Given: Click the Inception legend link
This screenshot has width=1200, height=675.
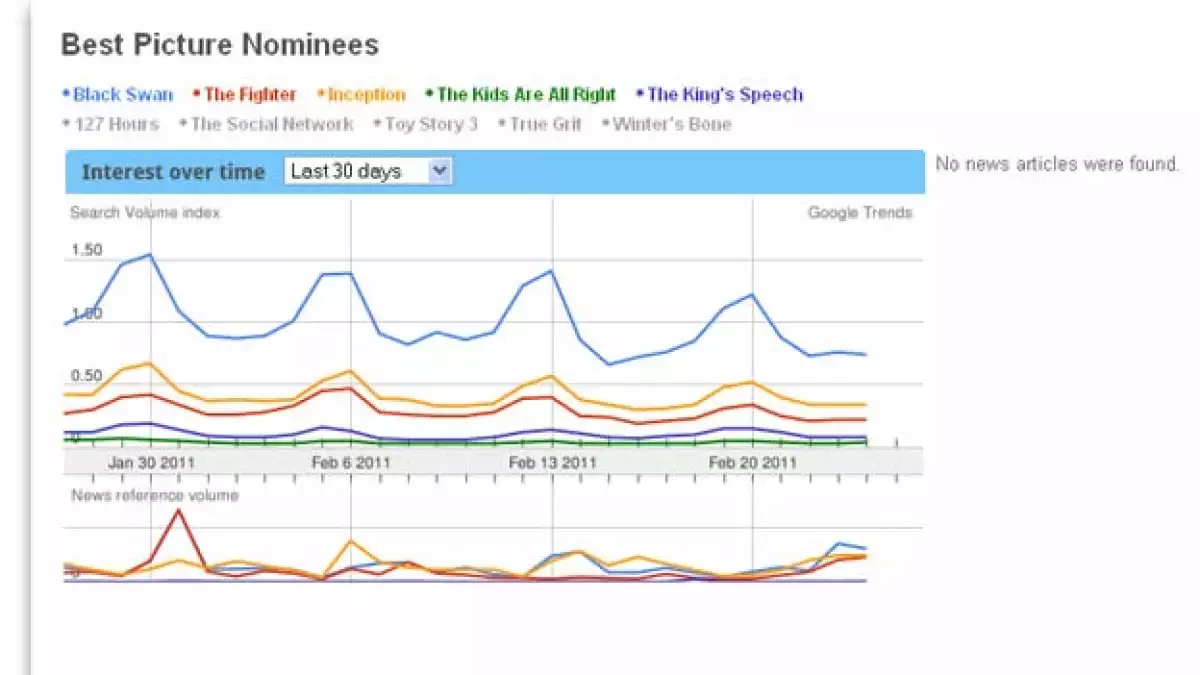Looking at the screenshot, I should point(367,95).
